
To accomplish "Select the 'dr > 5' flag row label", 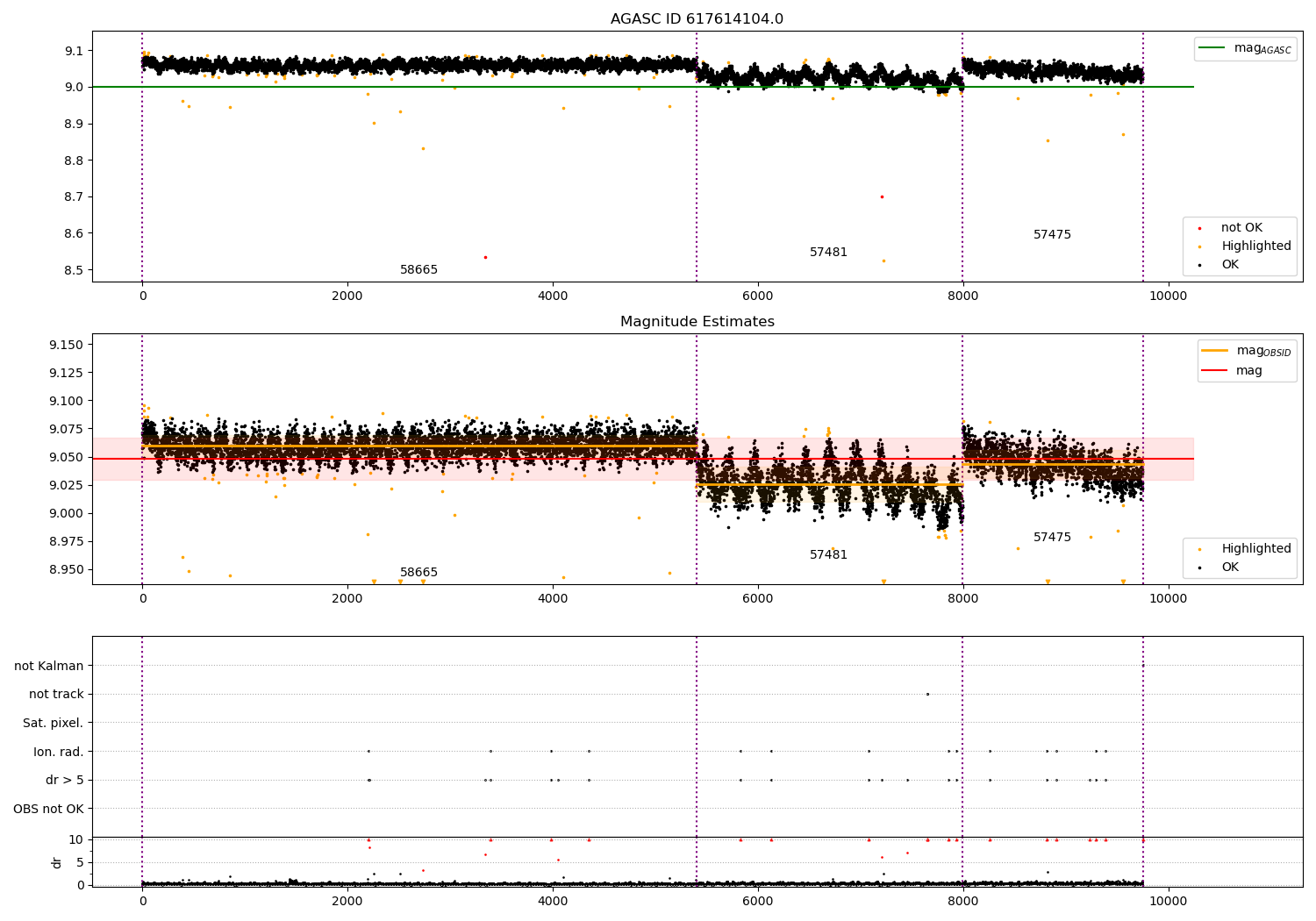I will (x=65, y=780).
